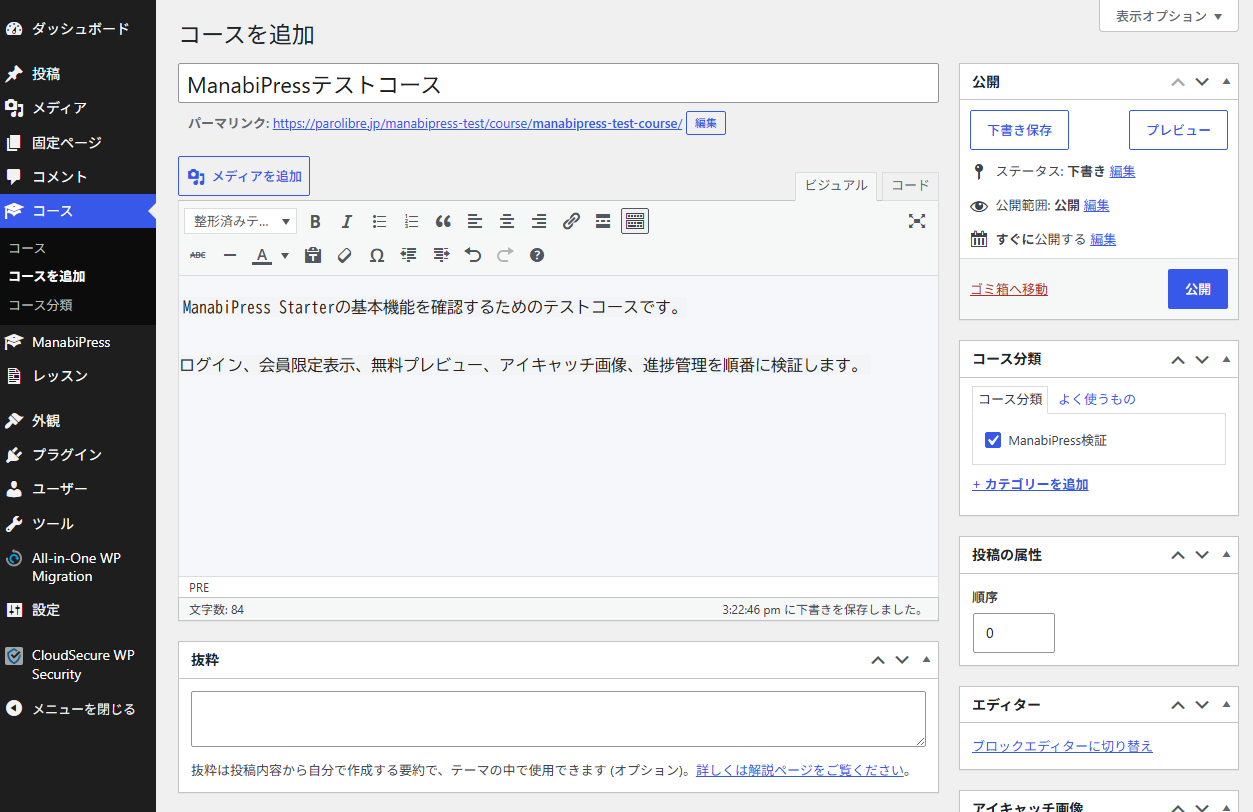Click the permalink 編集 button
This screenshot has height=812, width=1253.
pyautogui.click(x=706, y=123)
